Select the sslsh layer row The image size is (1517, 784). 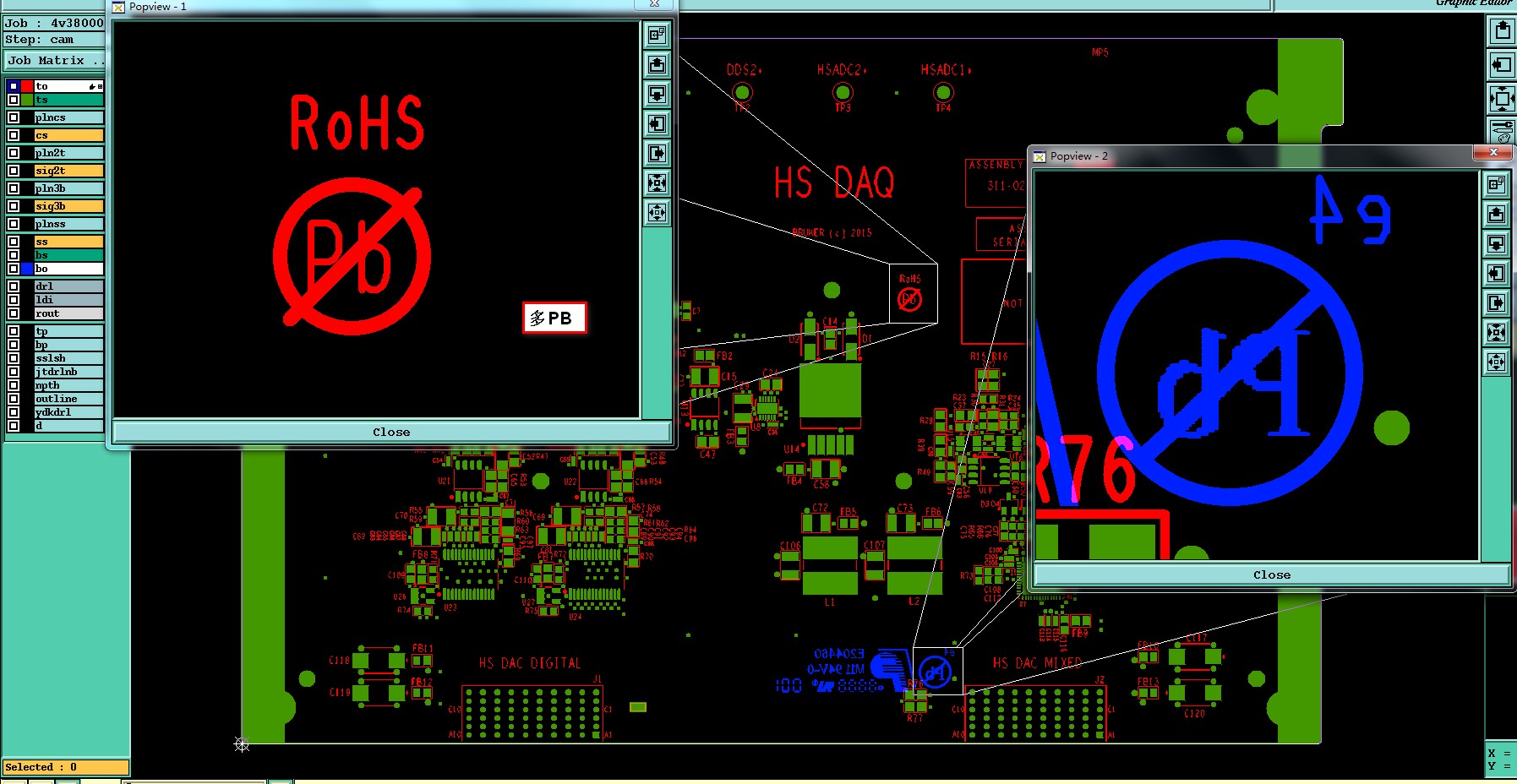68,358
